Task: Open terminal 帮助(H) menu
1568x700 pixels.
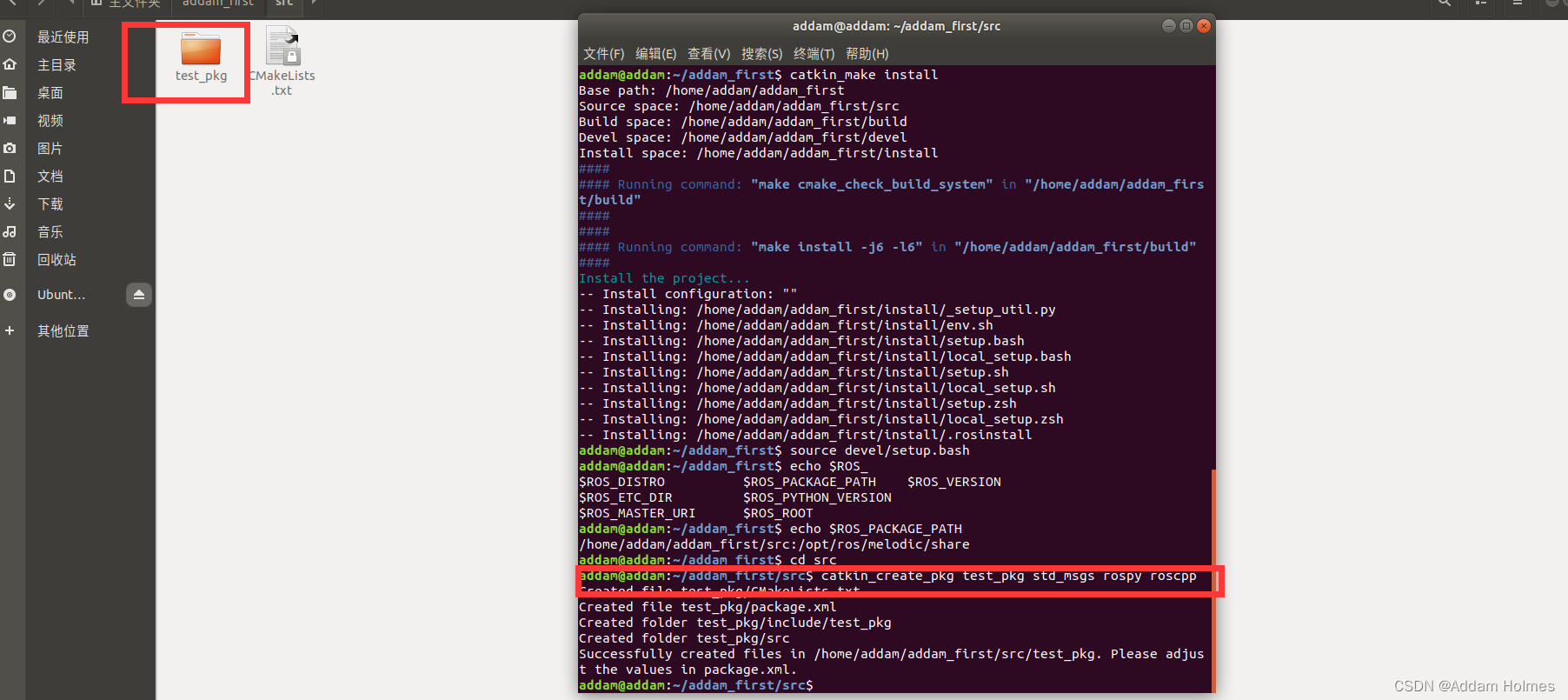Action: click(867, 54)
